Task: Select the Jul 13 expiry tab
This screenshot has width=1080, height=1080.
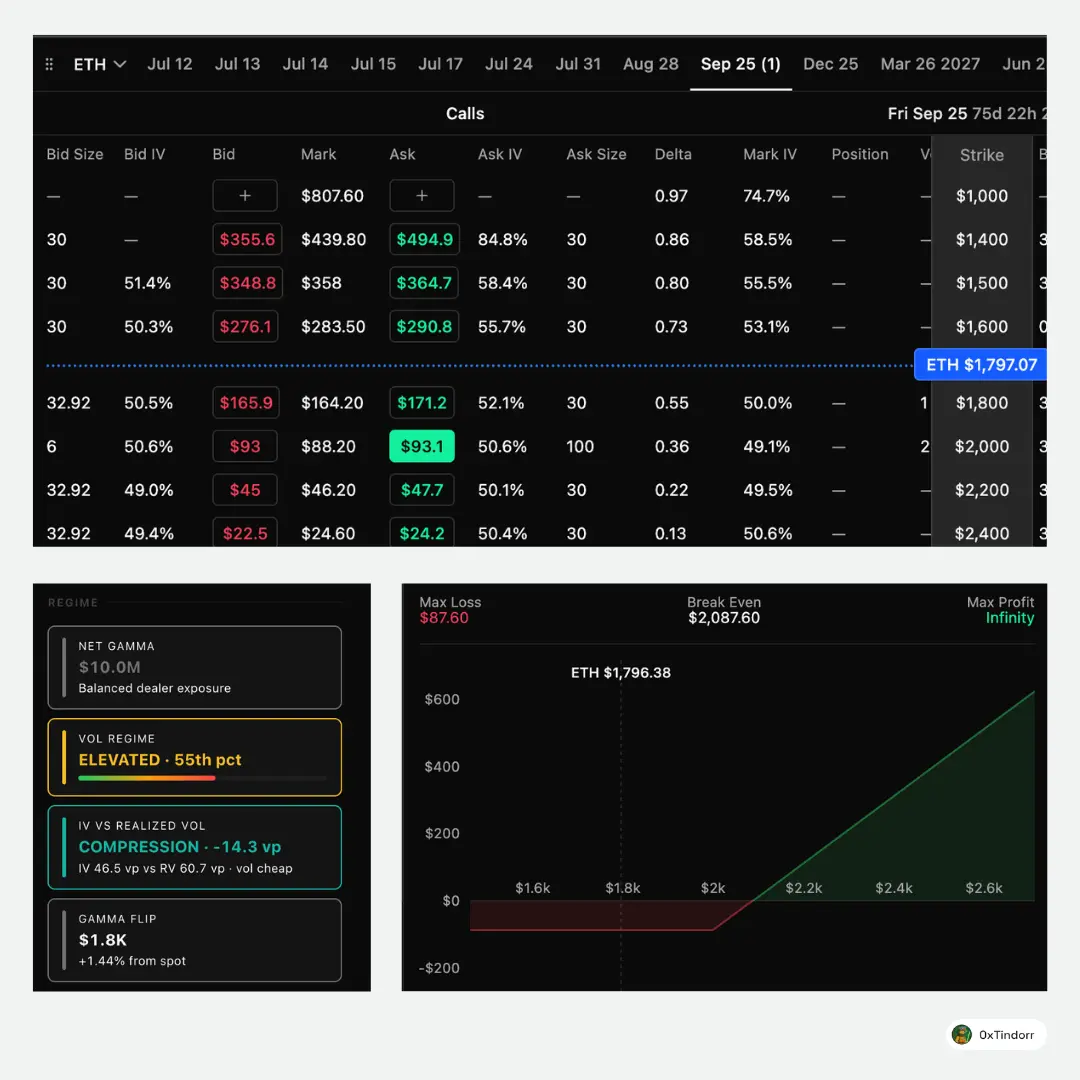Action: tap(237, 64)
